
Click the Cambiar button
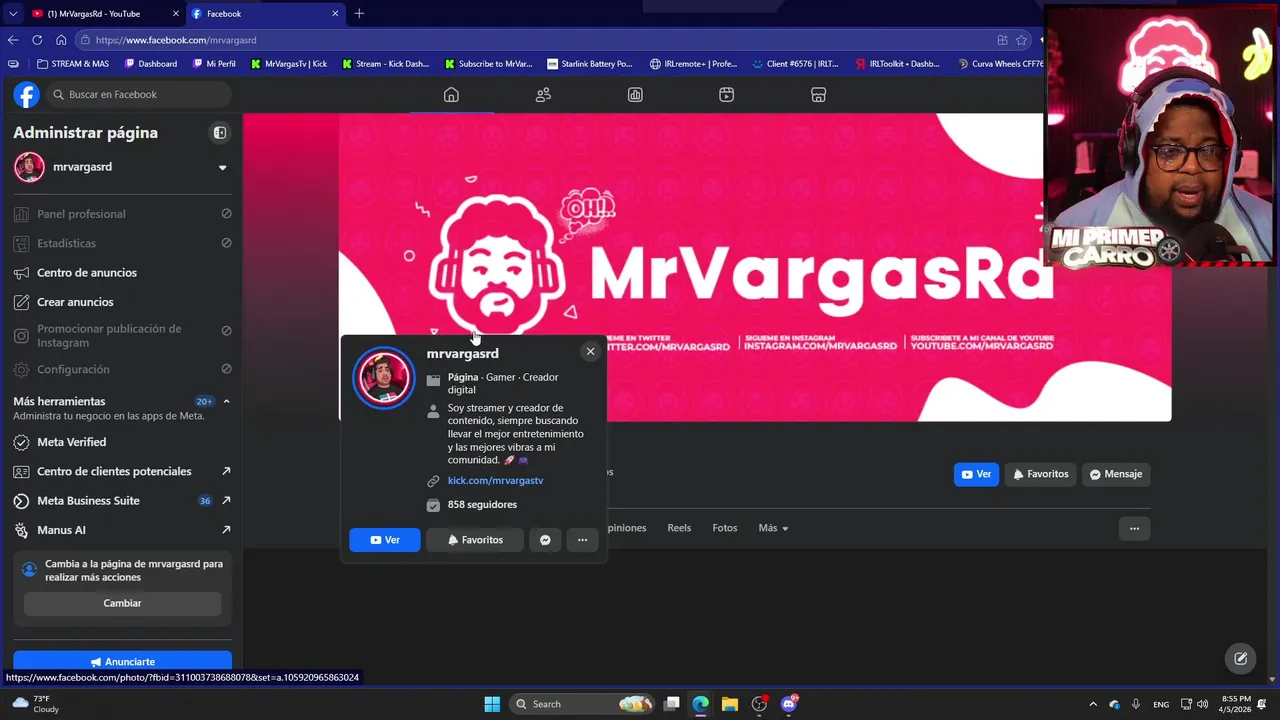(122, 603)
